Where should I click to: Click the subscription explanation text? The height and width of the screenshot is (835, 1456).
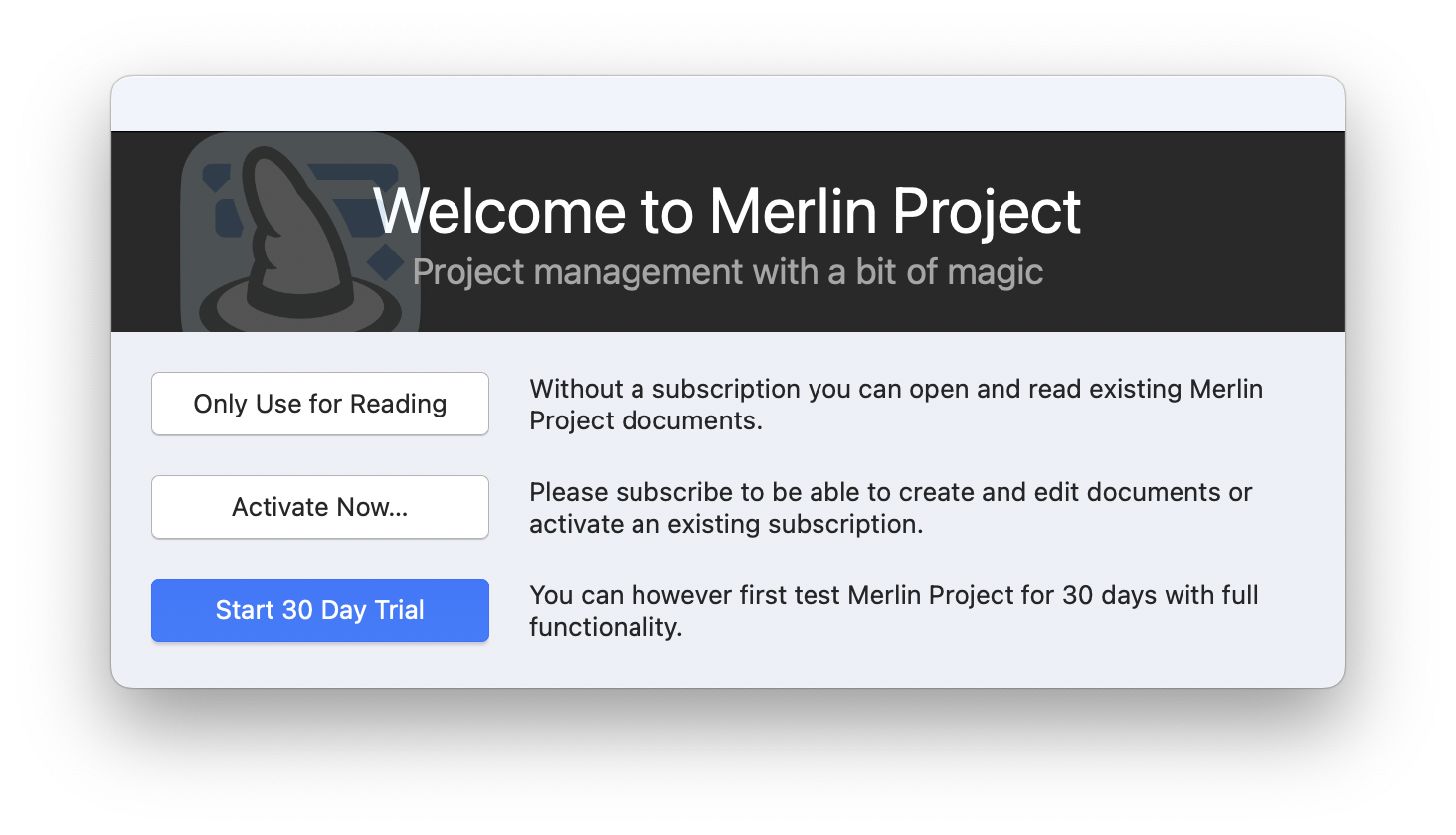pos(892,507)
